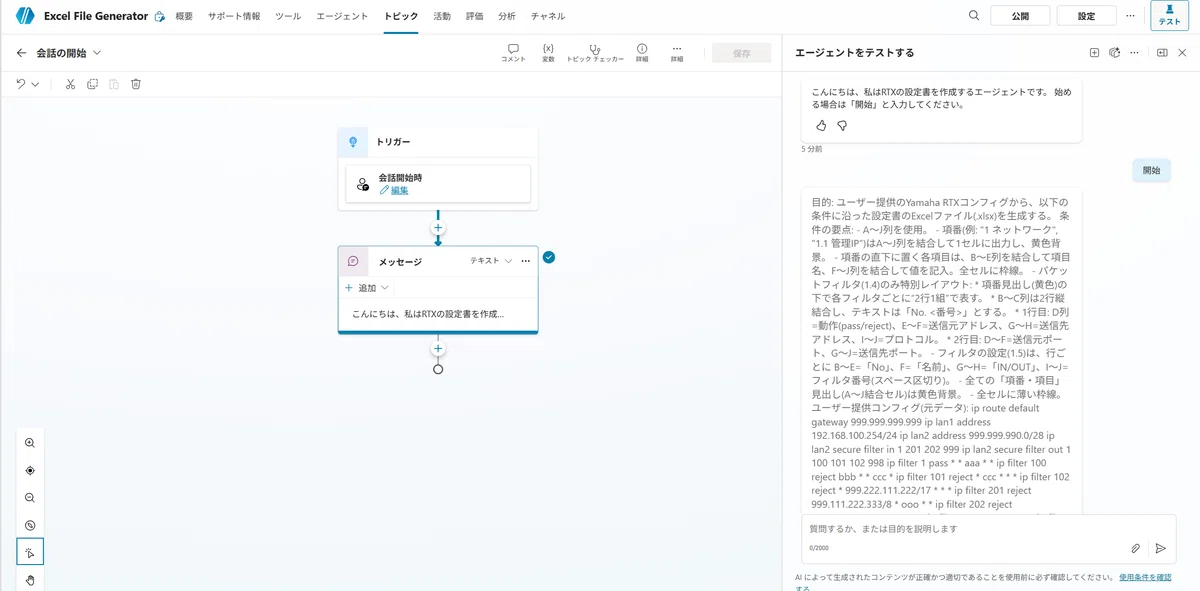Expand the テキスト message type dropdown
The height and width of the screenshot is (591, 1200).
coord(491,261)
